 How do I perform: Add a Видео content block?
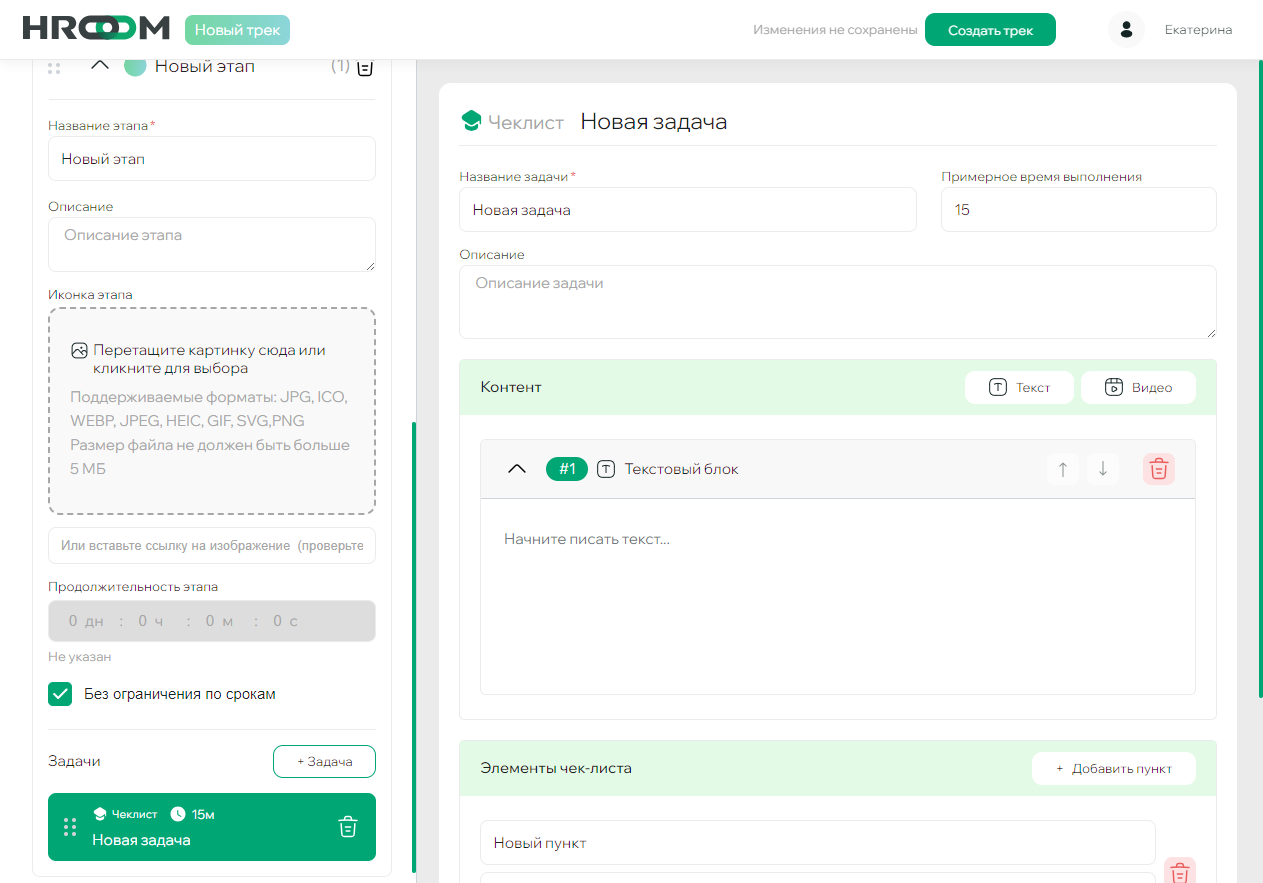pyautogui.click(x=1138, y=388)
